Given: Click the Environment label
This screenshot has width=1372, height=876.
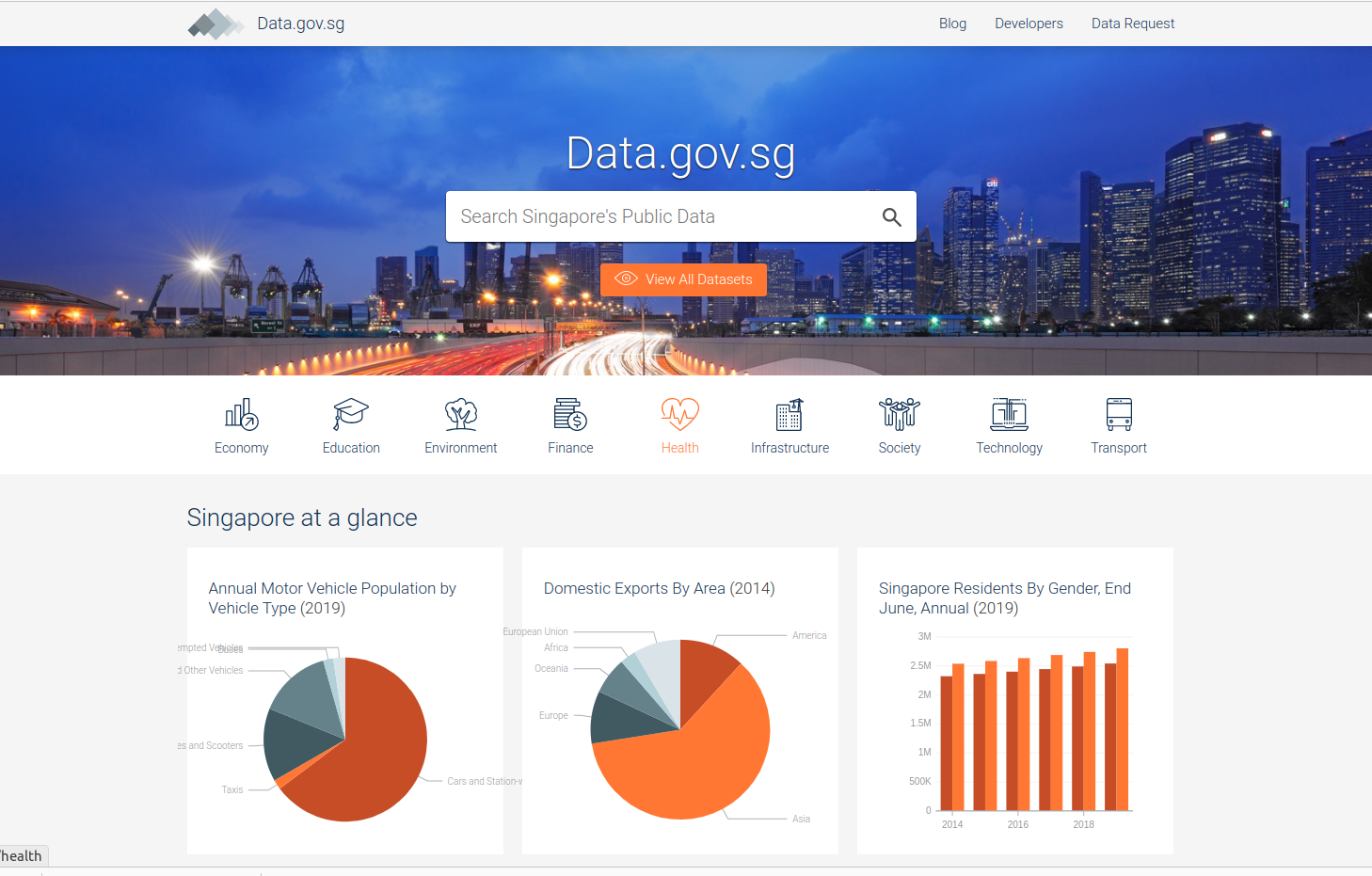Looking at the screenshot, I should [461, 448].
